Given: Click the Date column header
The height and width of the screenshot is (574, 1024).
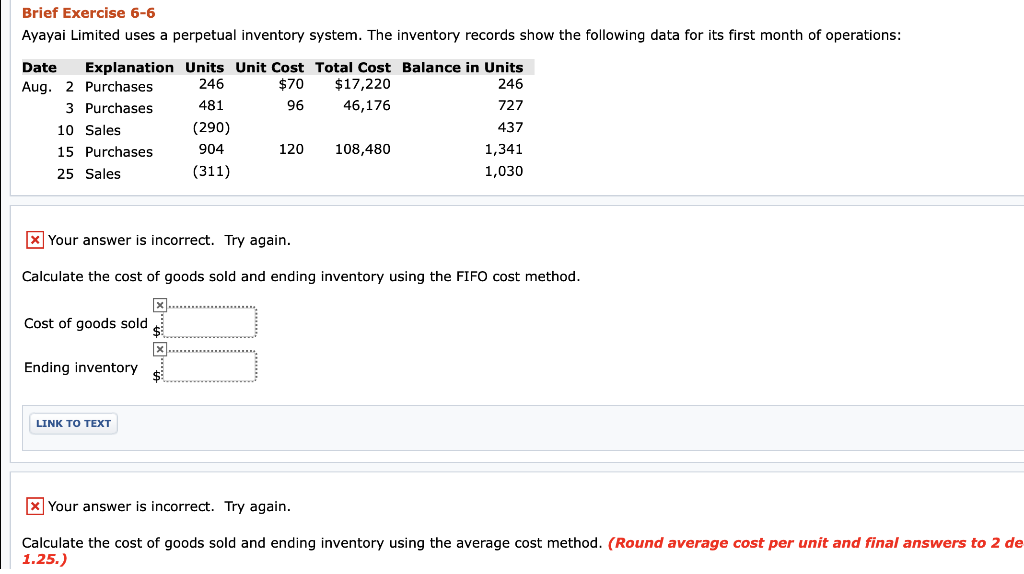Looking at the screenshot, I should (x=39, y=67).
